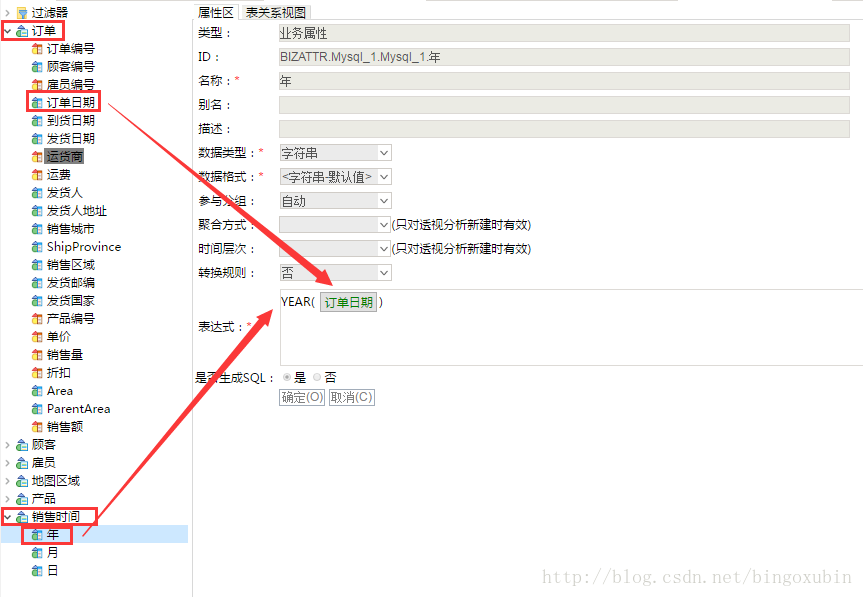This screenshot has width=863, height=597.
Task: Switch to the 表关系视图 tab
Action: pos(275,13)
